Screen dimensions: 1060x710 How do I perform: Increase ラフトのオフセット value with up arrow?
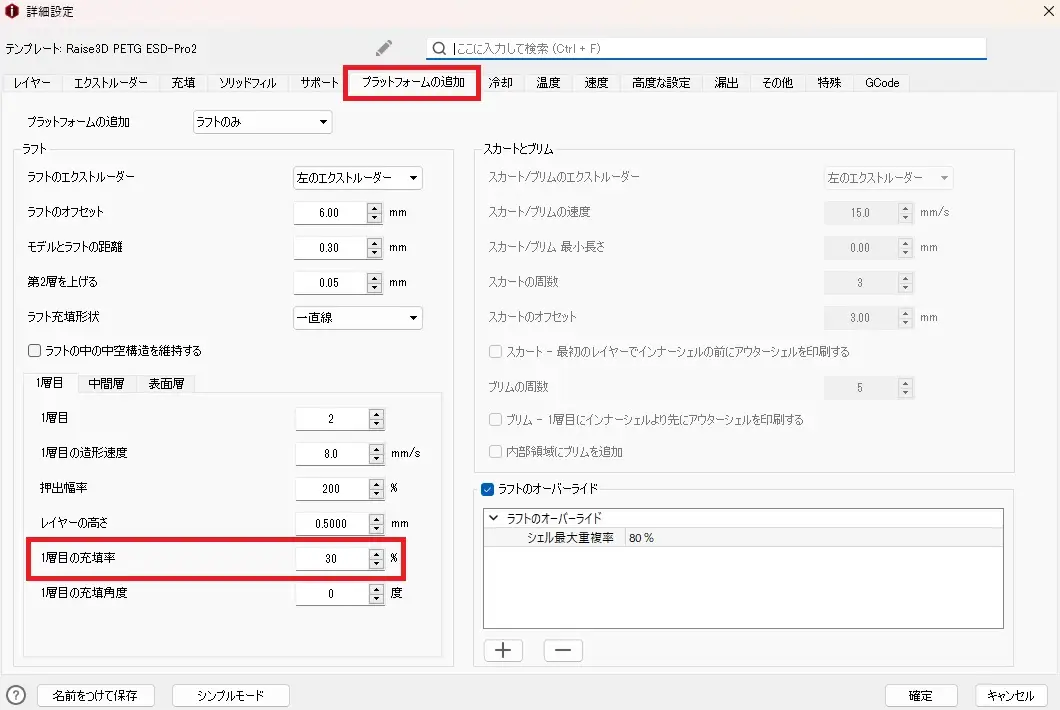coord(375,208)
